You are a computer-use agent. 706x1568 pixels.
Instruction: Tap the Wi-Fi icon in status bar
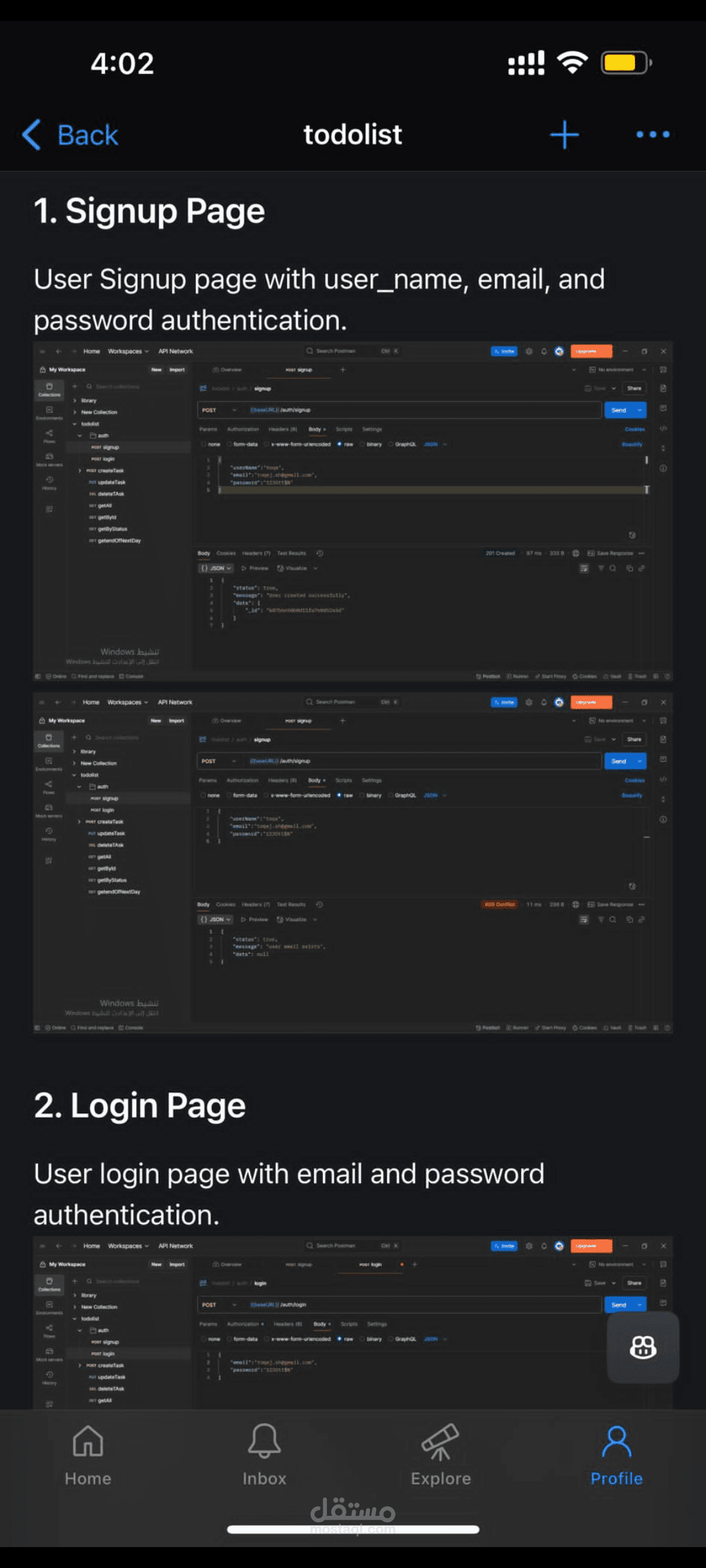point(572,63)
